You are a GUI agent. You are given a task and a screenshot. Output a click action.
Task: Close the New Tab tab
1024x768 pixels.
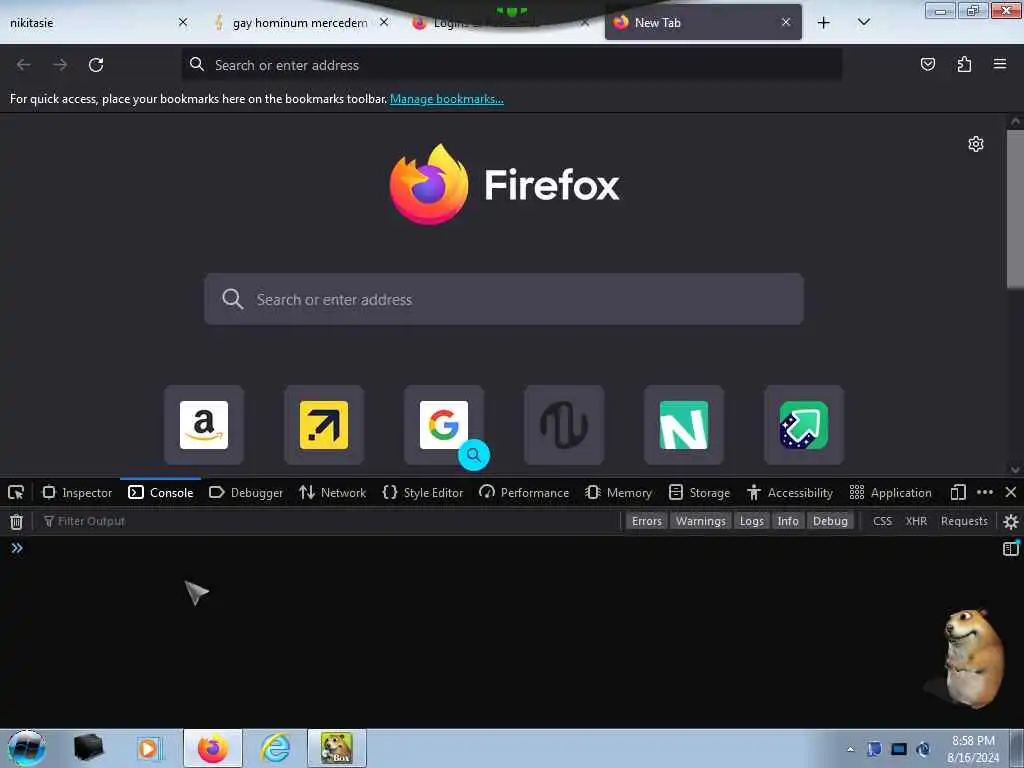[x=786, y=23]
